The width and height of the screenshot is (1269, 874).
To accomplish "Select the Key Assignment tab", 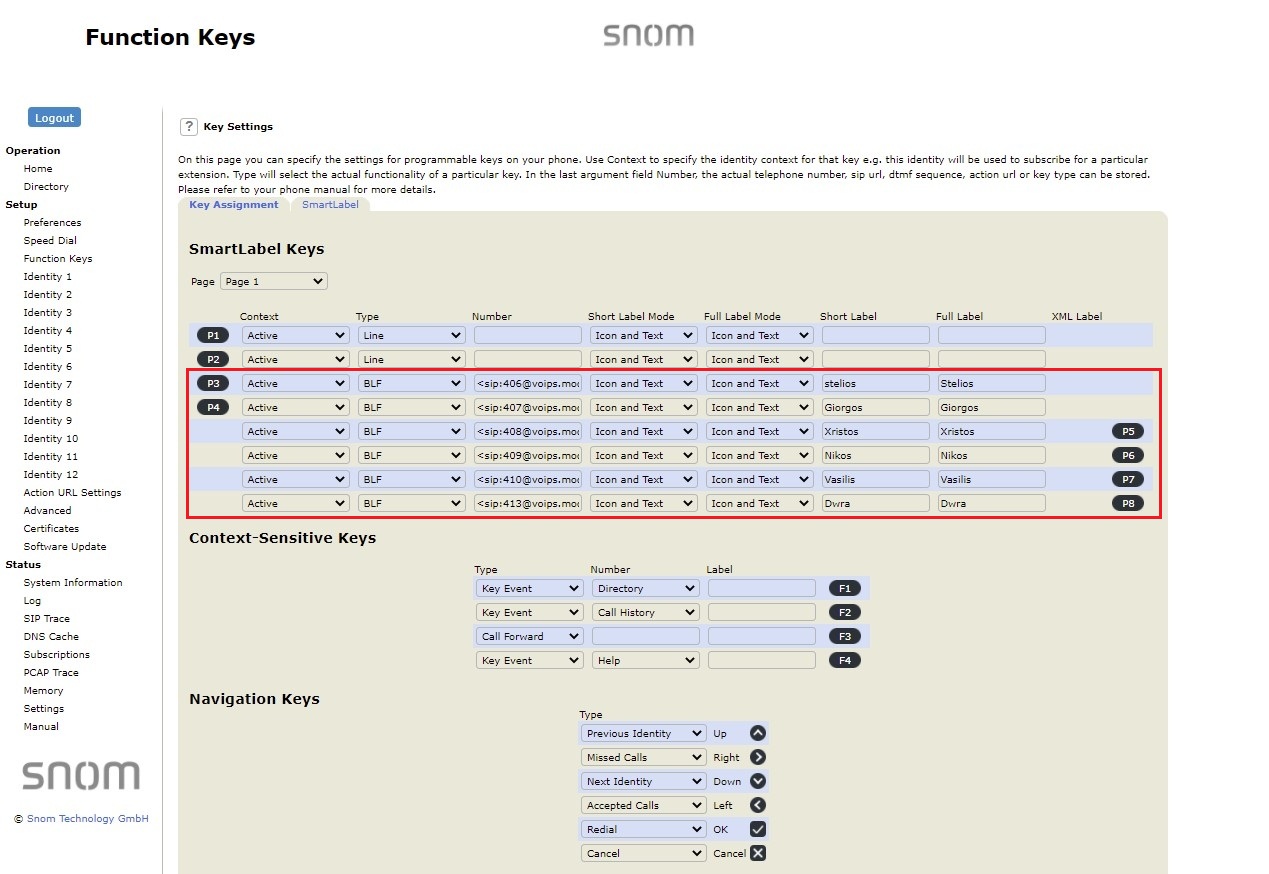I will (234, 204).
